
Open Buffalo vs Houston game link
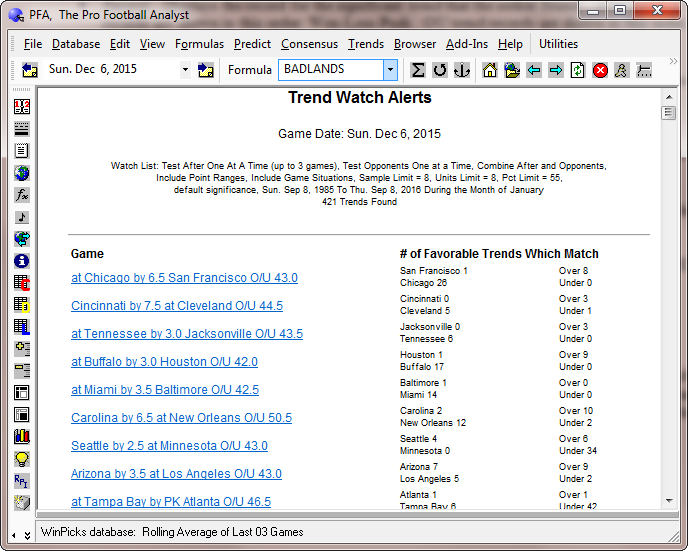[164, 362]
